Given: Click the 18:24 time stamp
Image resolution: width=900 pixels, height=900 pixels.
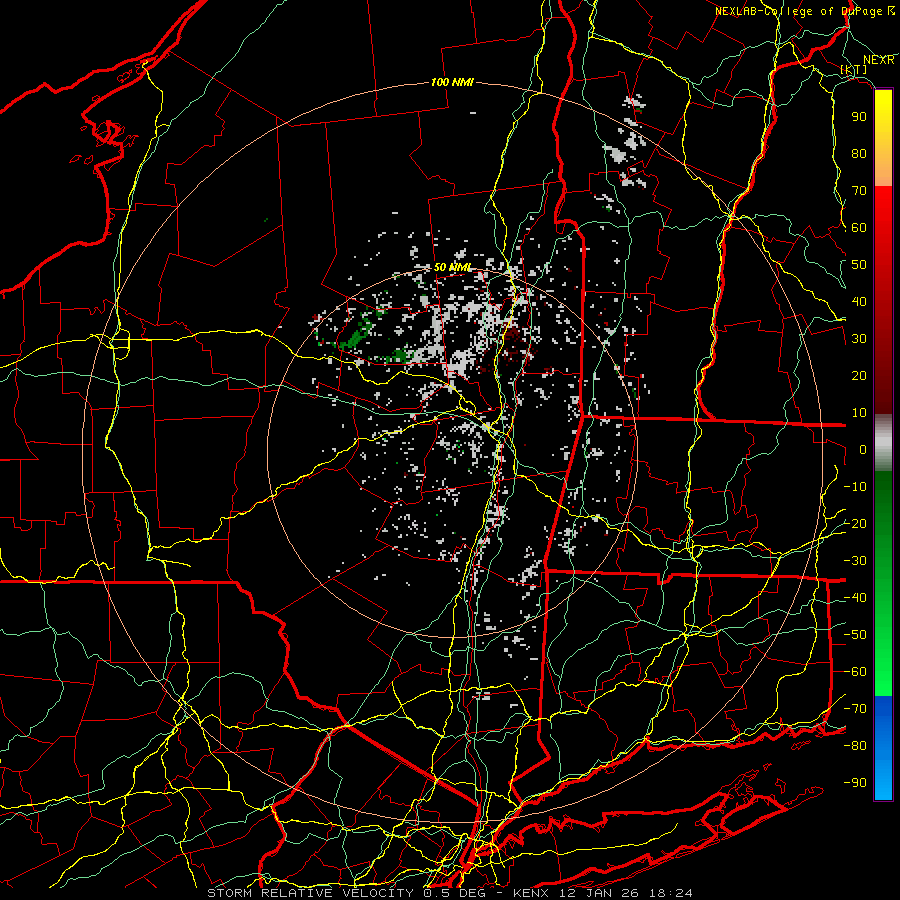Looking at the screenshot, I should (x=670, y=893).
